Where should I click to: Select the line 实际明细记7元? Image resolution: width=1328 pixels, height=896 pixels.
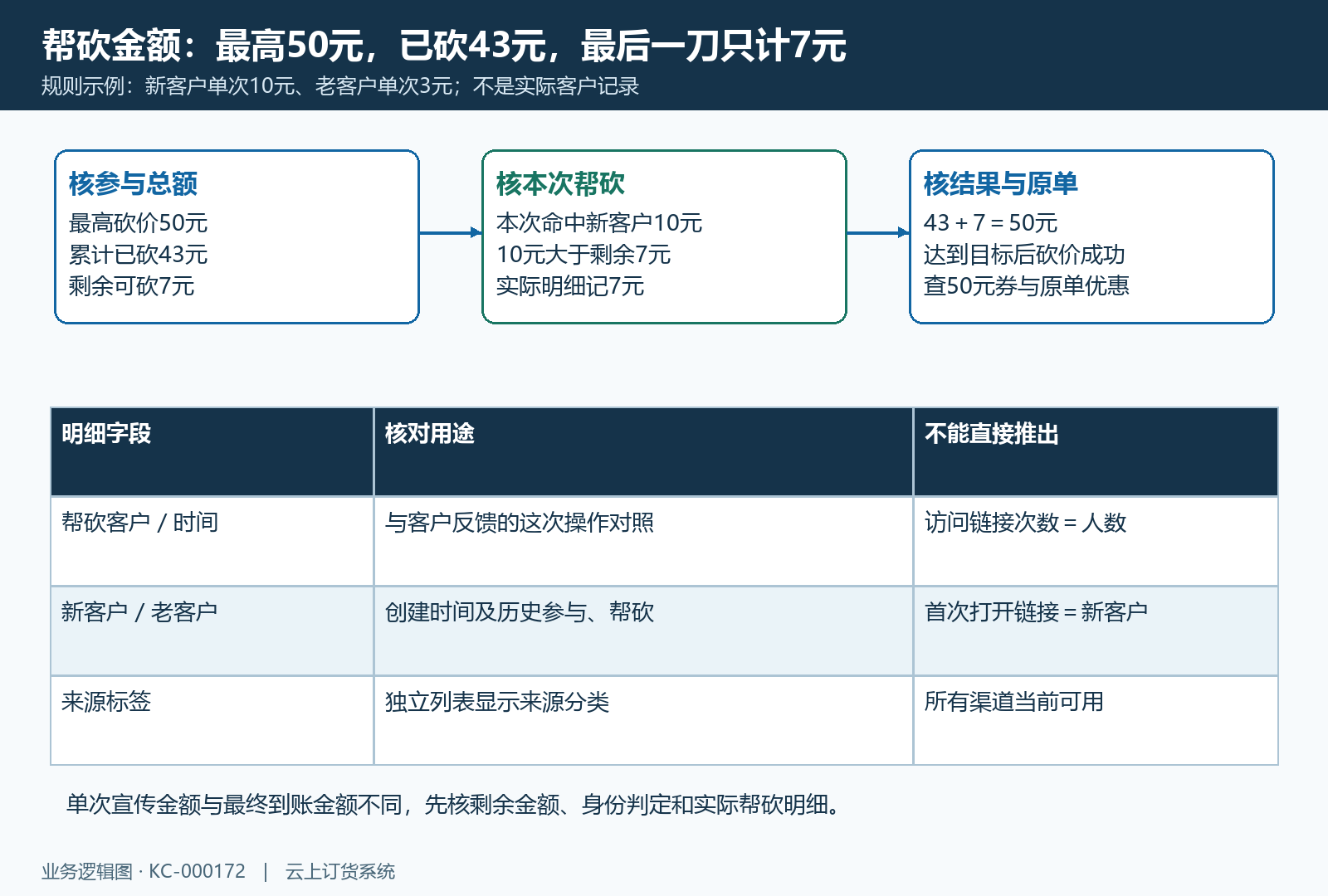570,285
